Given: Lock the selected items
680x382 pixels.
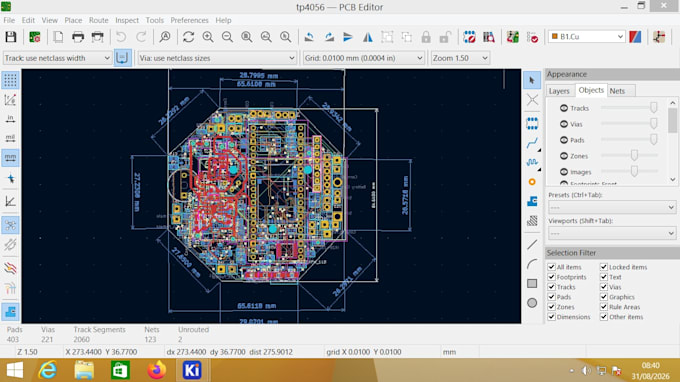Looking at the screenshot, I should tap(426, 37).
